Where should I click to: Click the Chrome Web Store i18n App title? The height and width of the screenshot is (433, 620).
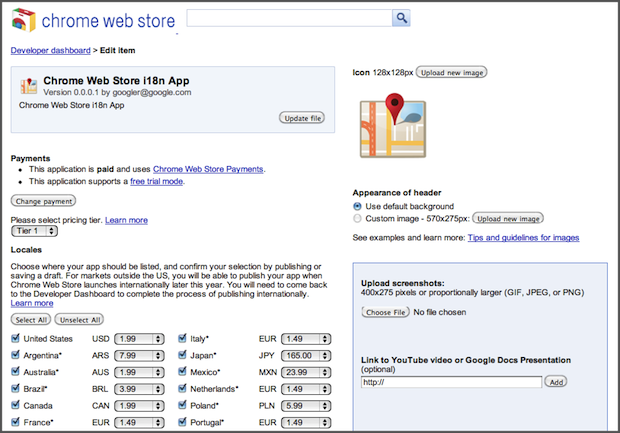click(x=116, y=81)
